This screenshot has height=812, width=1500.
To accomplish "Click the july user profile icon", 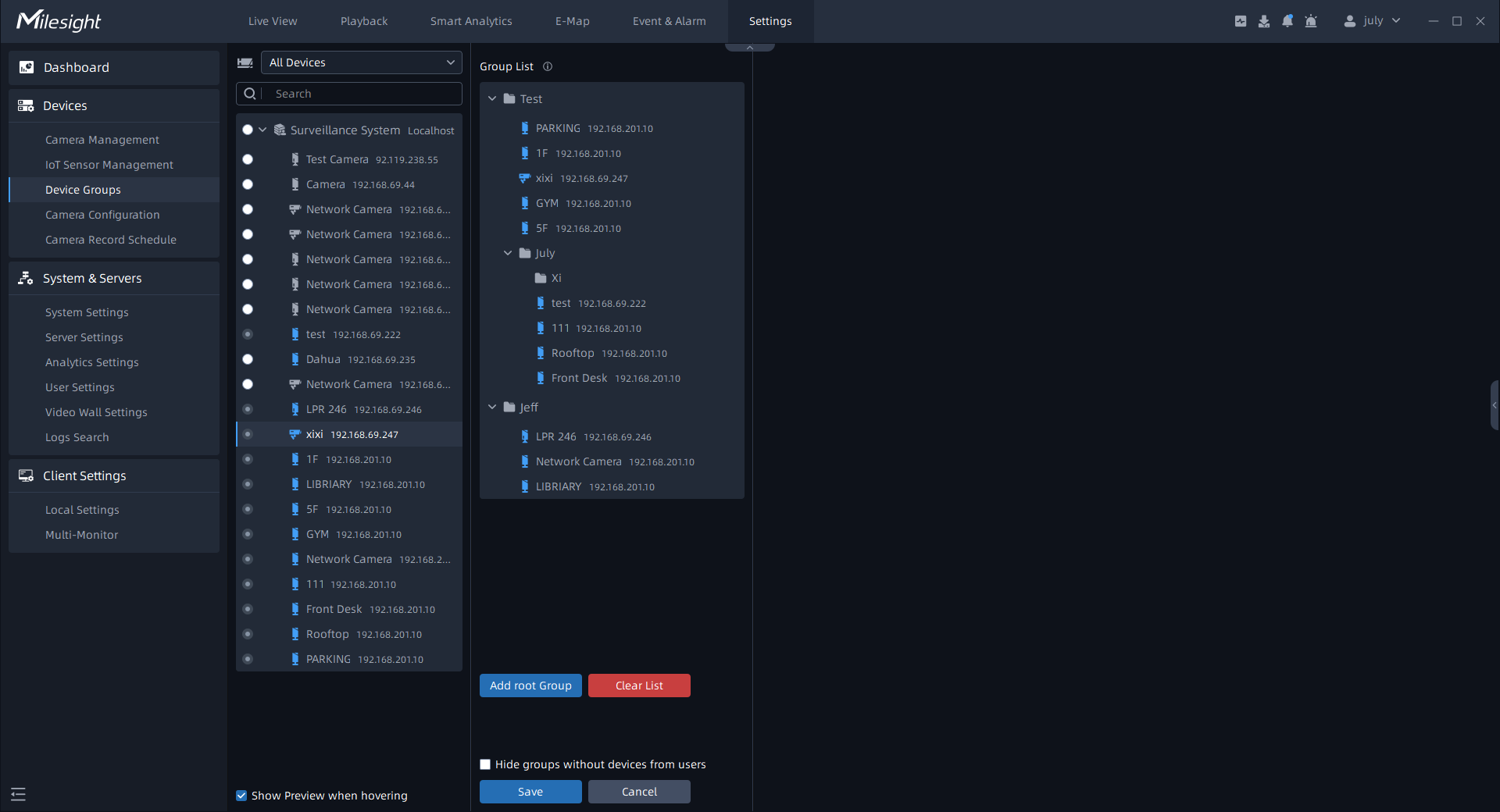I will (1350, 21).
